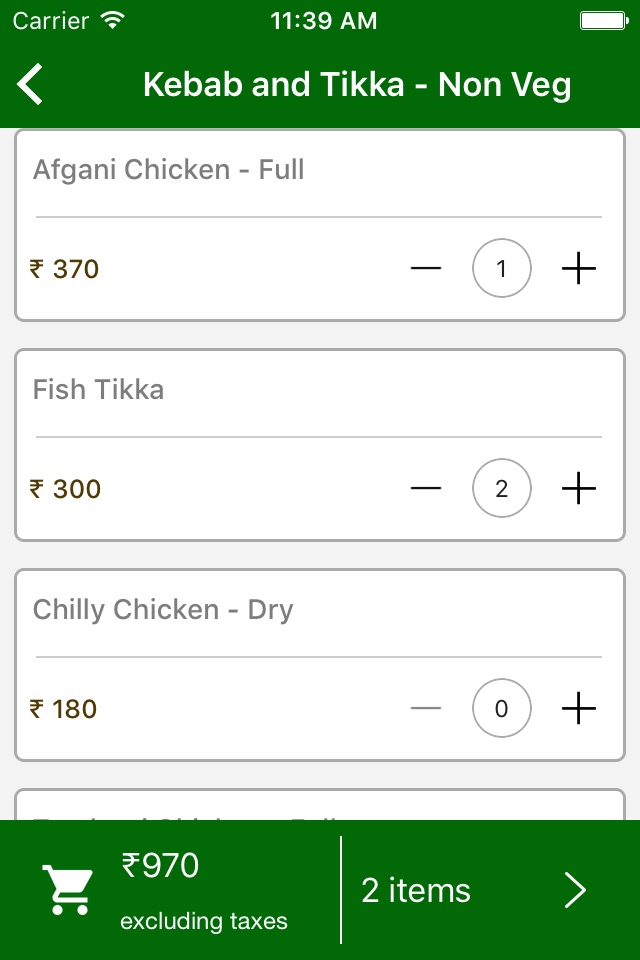The height and width of the screenshot is (960, 640).
Task: Select the Afgani Chicken quantity circle
Action: click(502, 269)
